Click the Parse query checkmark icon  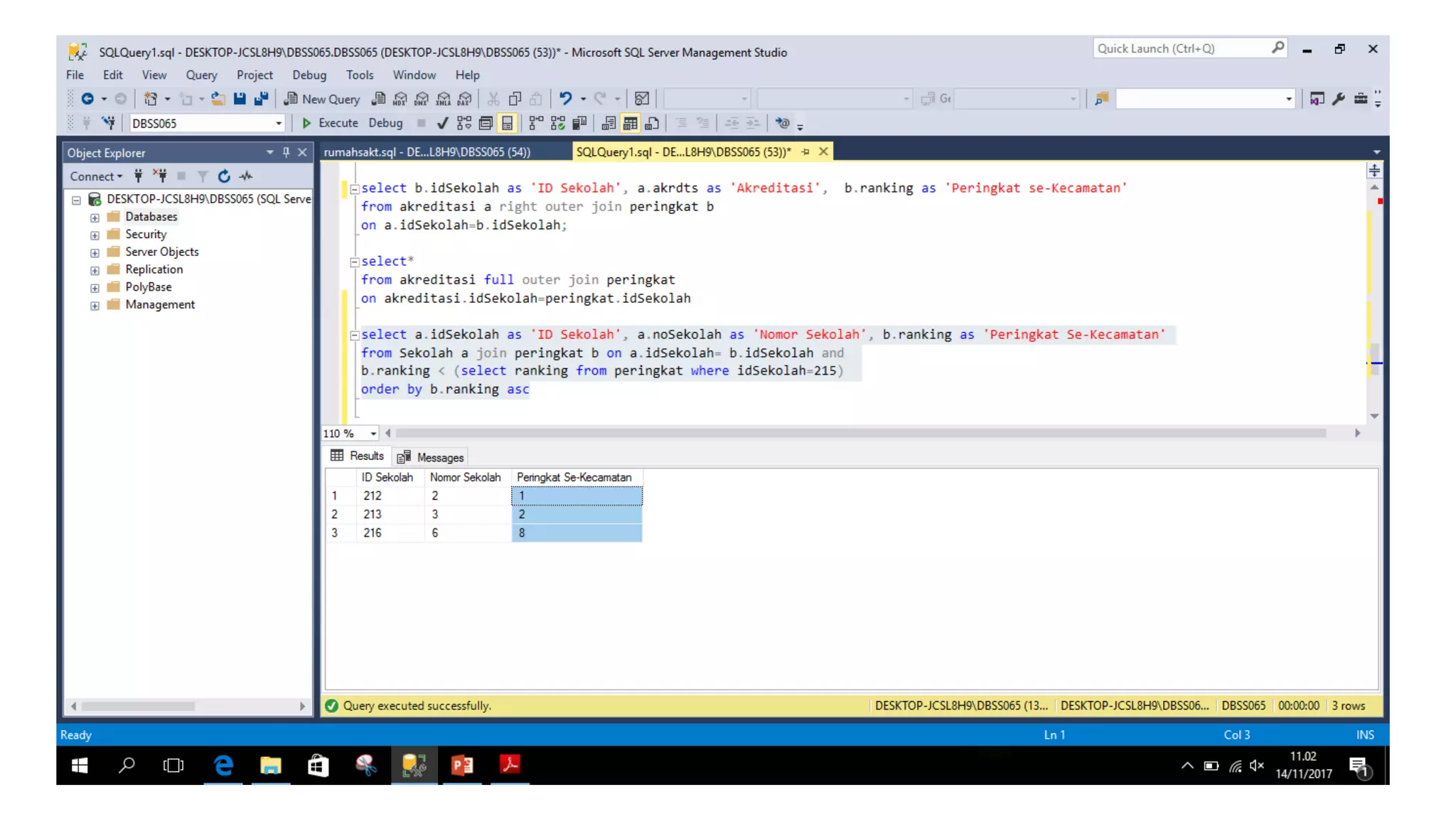tap(442, 123)
